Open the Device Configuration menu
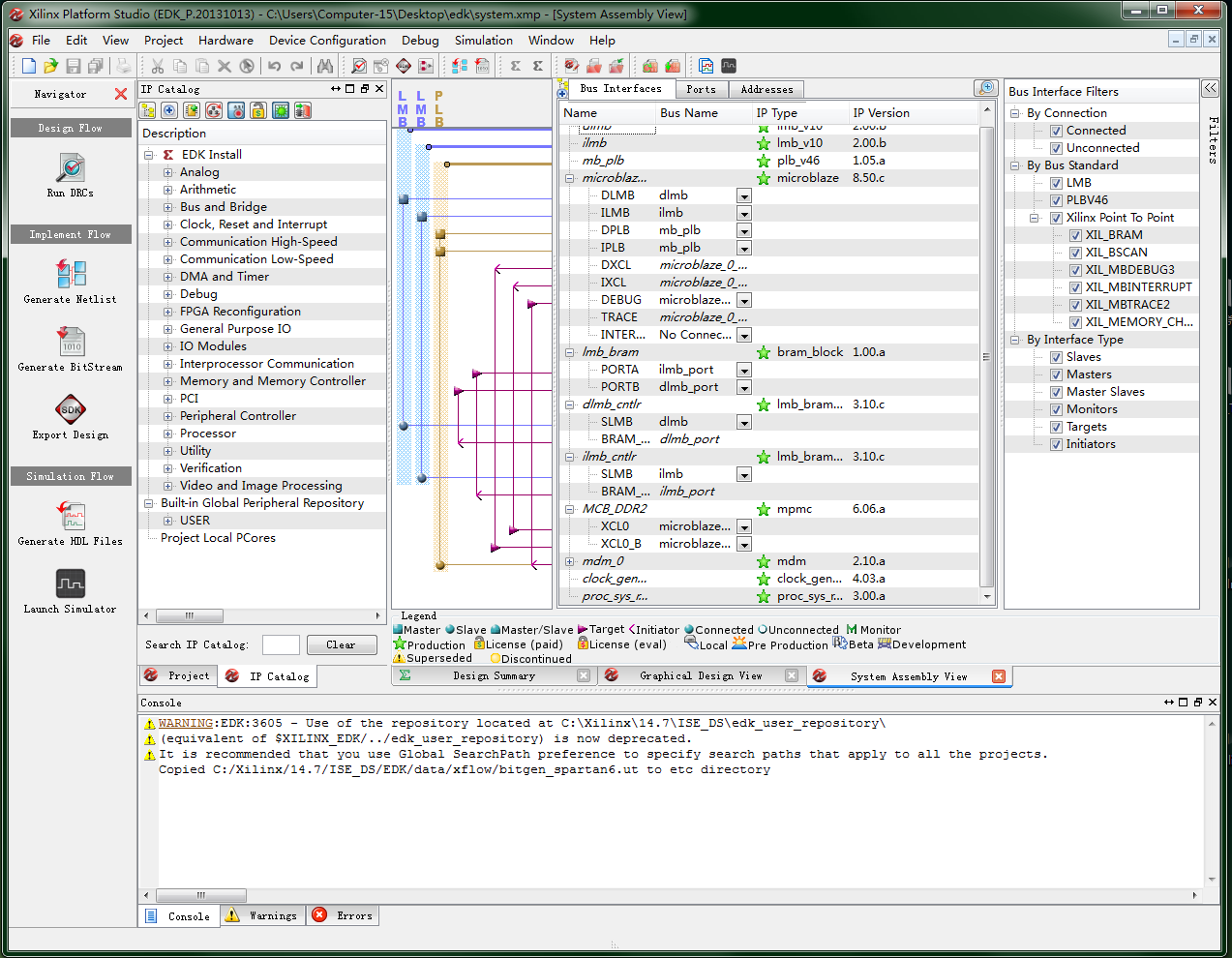This screenshot has width=1232, height=958. 327,40
